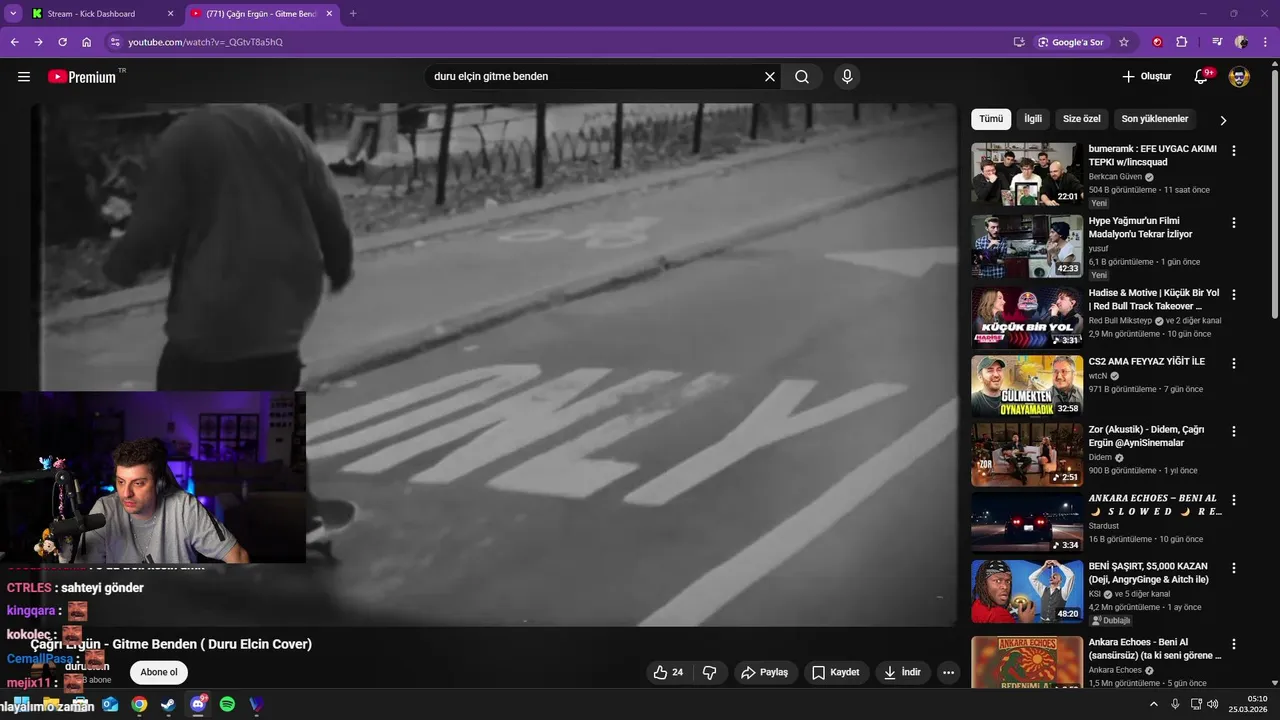Open Spotify from the taskbar
The height and width of the screenshot is (720, 1280).
tap(227, 704)
